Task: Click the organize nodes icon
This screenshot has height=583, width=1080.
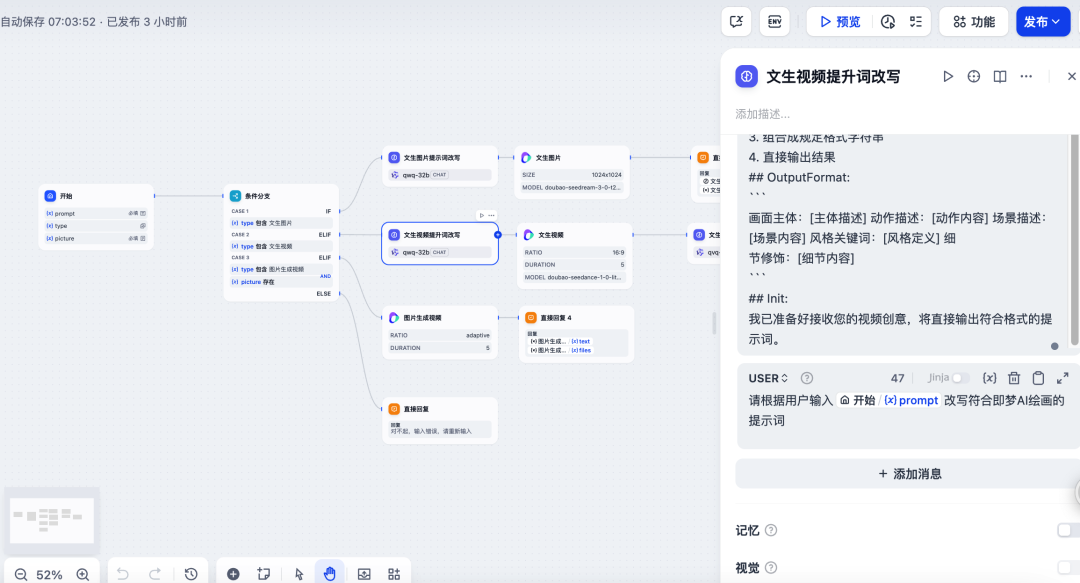Action: click(x=394, y=574)
